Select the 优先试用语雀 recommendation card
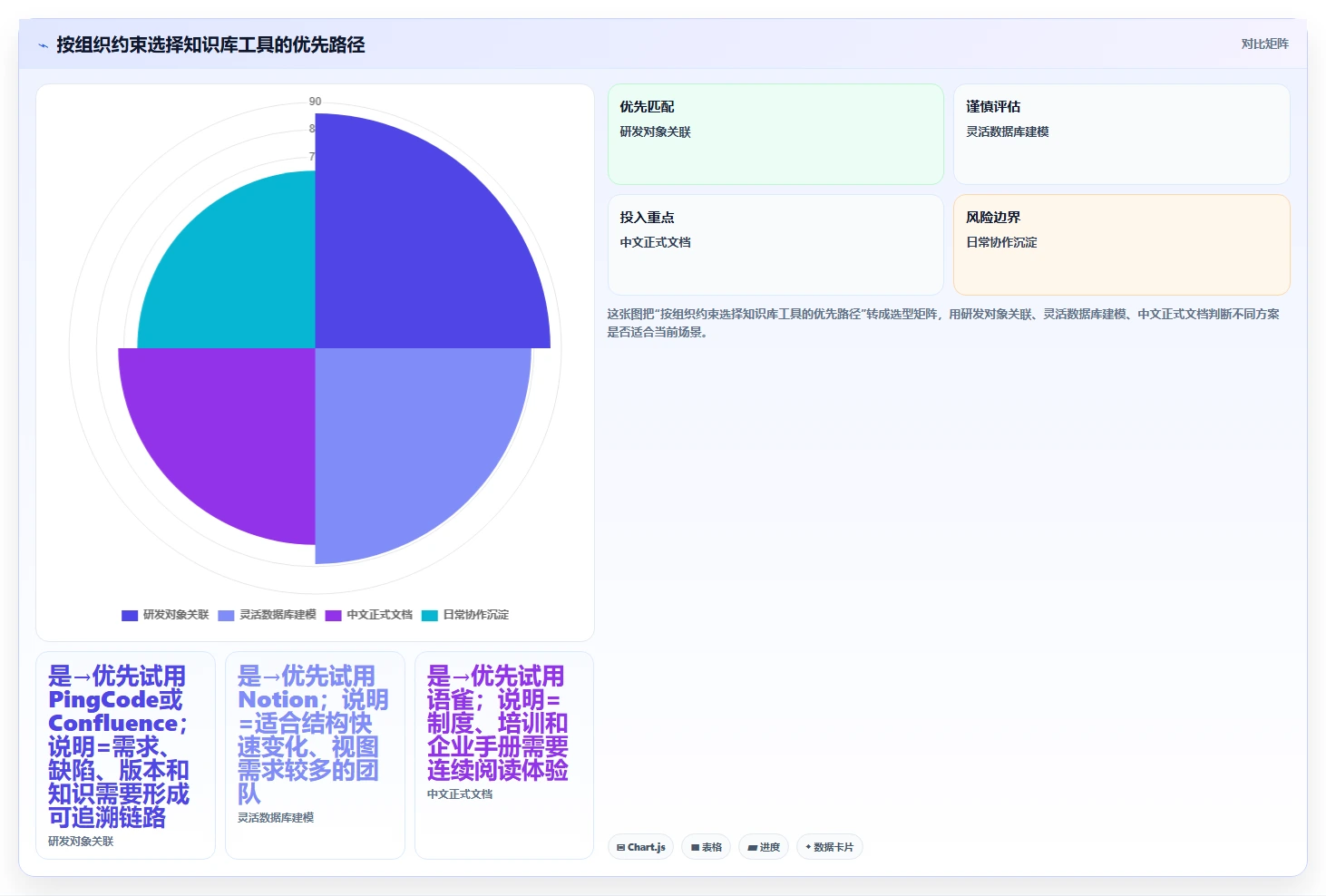Screen dimensions: 1326x896 pyautogui.click(x=504, y=755)
